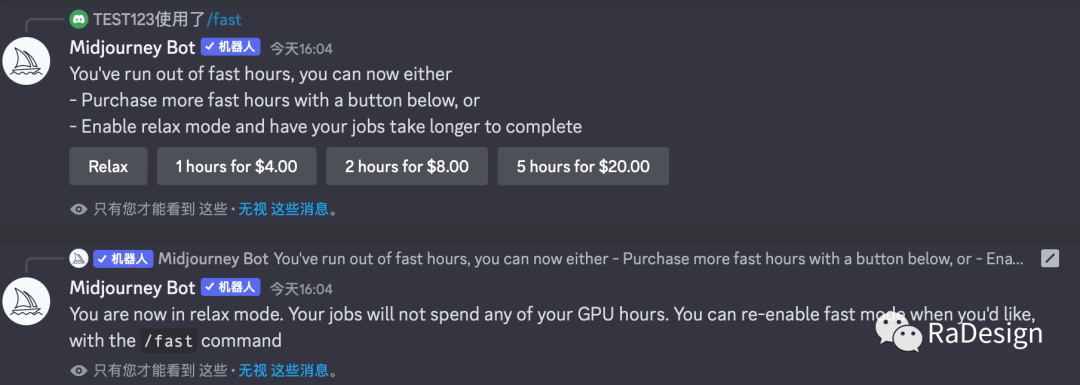Click the Relax button
Viewport: 1080px width, 385px height.
108,166
